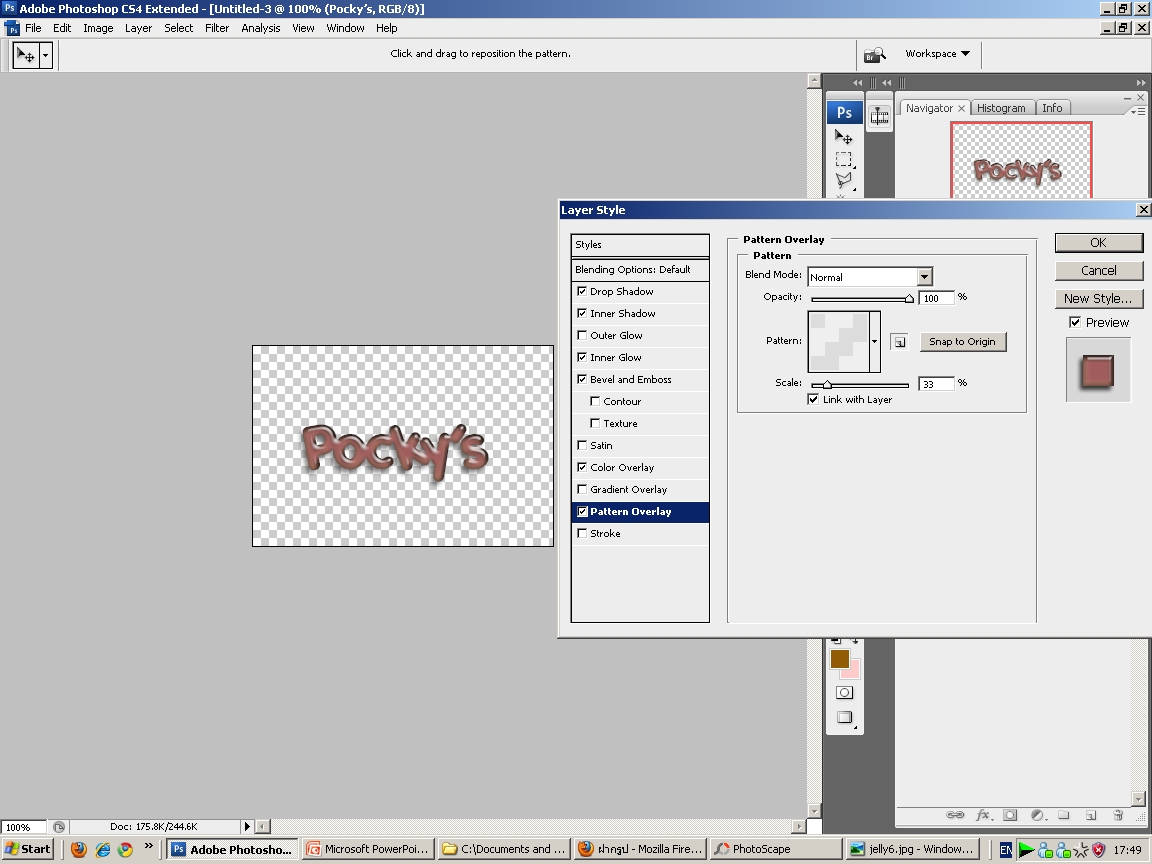
Task: Click the Scale percentage field
Action: [936, 384]
